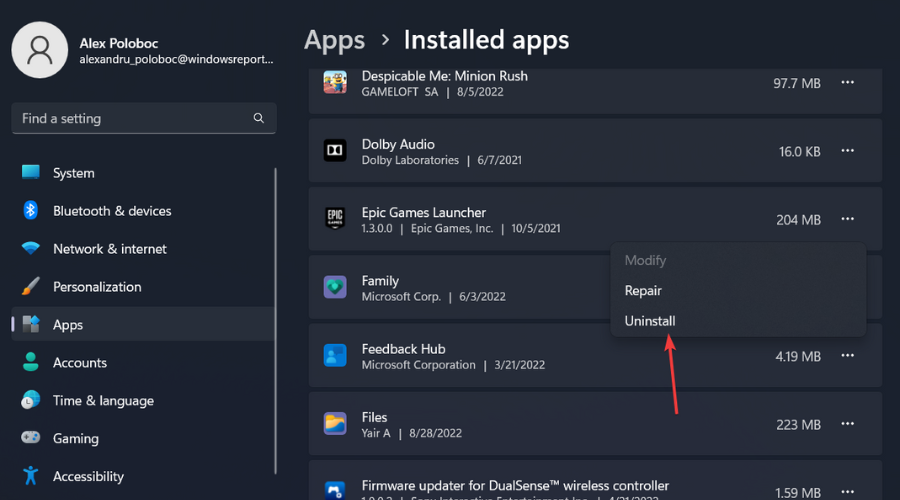Screen dimensions: 900x500
Task: Click the account email address text
Action: (x=176, y=59)
